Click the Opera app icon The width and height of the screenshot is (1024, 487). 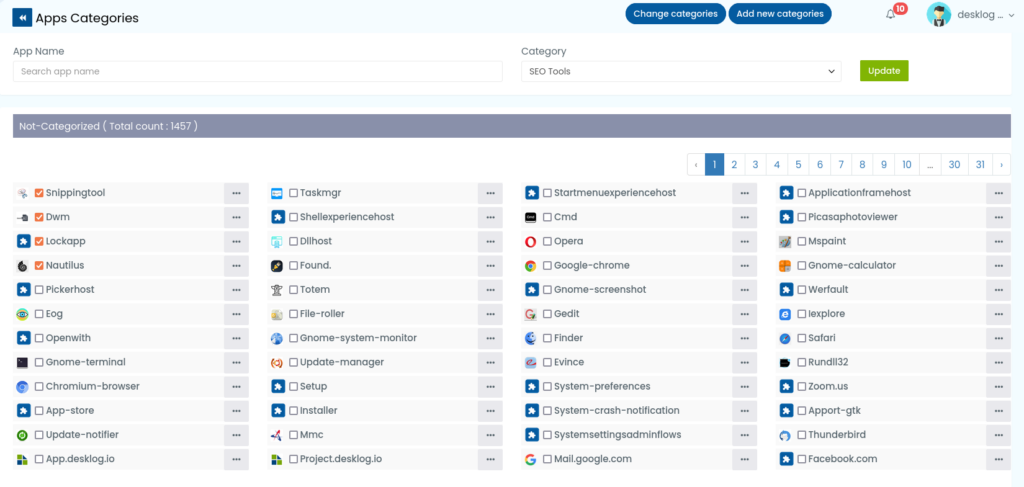coord(530,242)
